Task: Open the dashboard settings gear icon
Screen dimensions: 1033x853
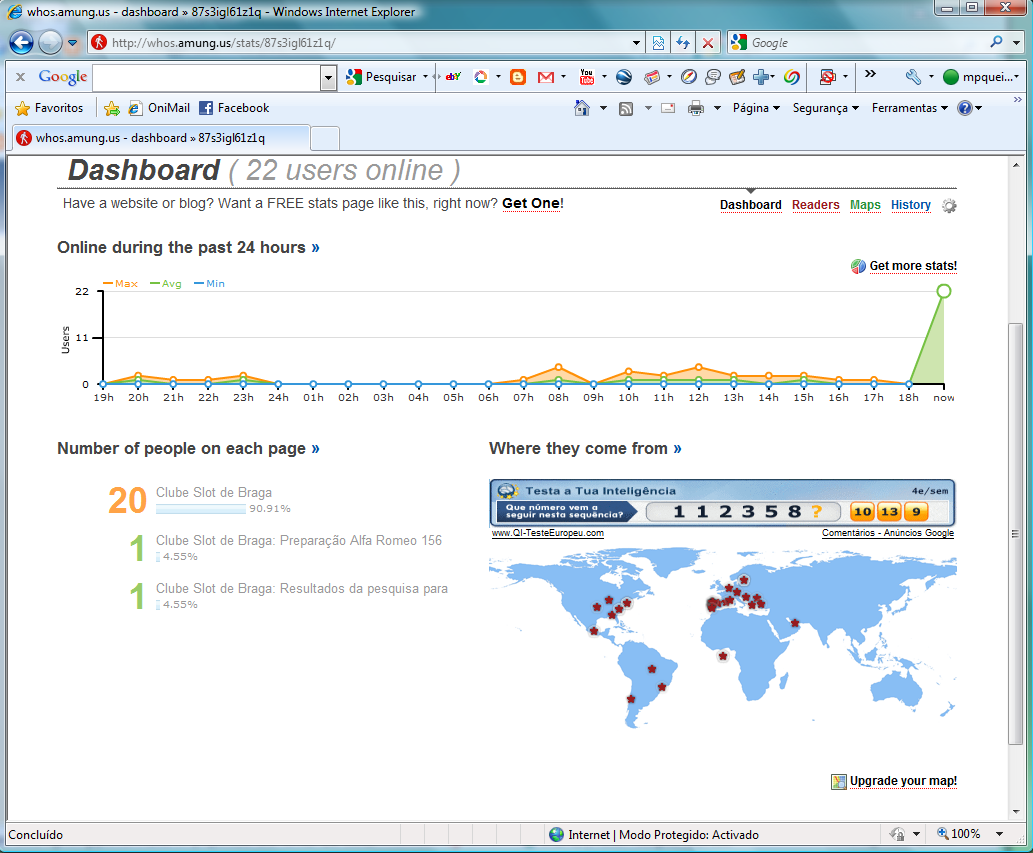Action: point(948,205)
